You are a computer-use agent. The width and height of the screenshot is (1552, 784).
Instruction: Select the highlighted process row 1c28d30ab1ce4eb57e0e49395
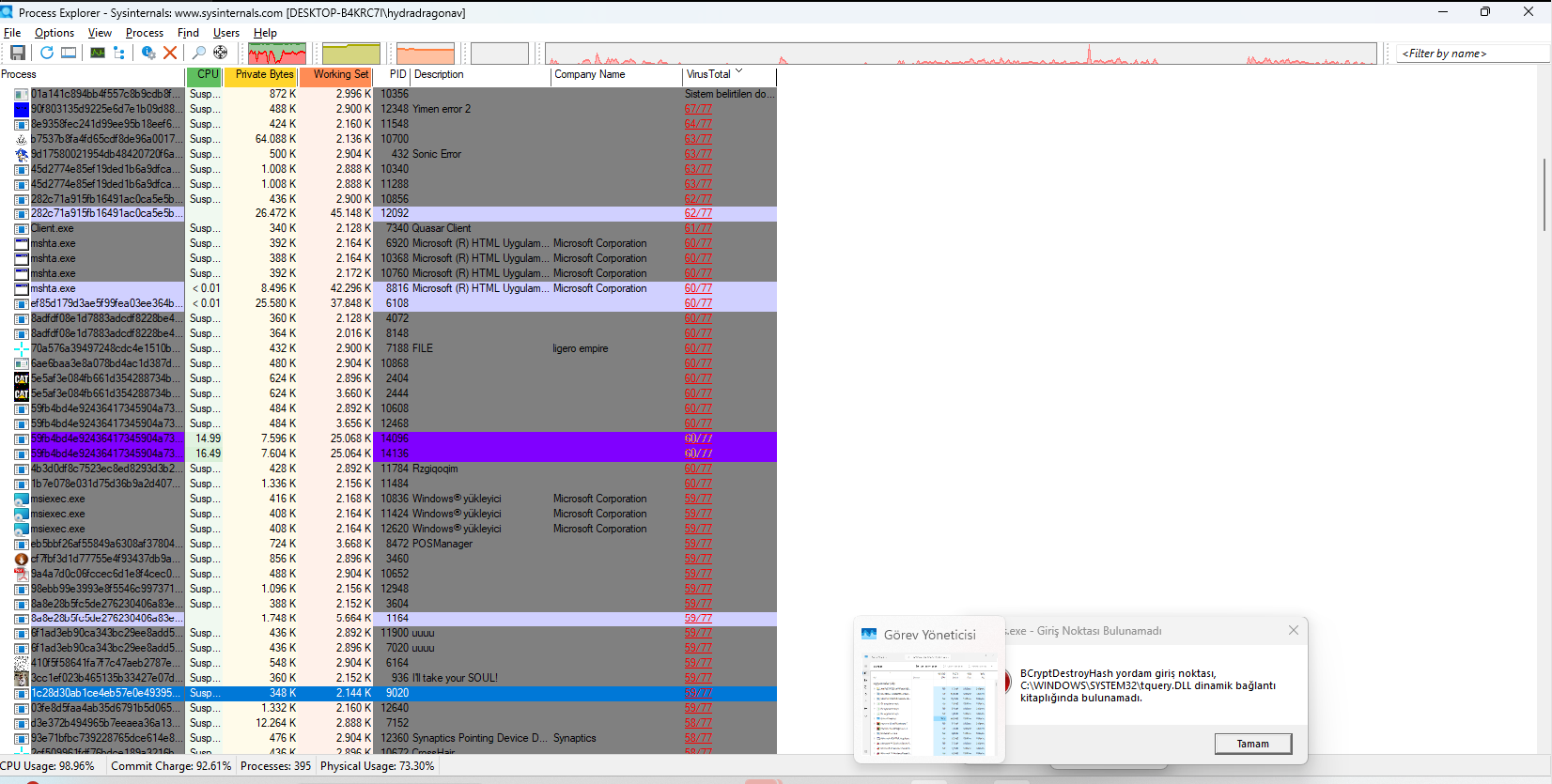pyautogui.click(x=388, y=693)
